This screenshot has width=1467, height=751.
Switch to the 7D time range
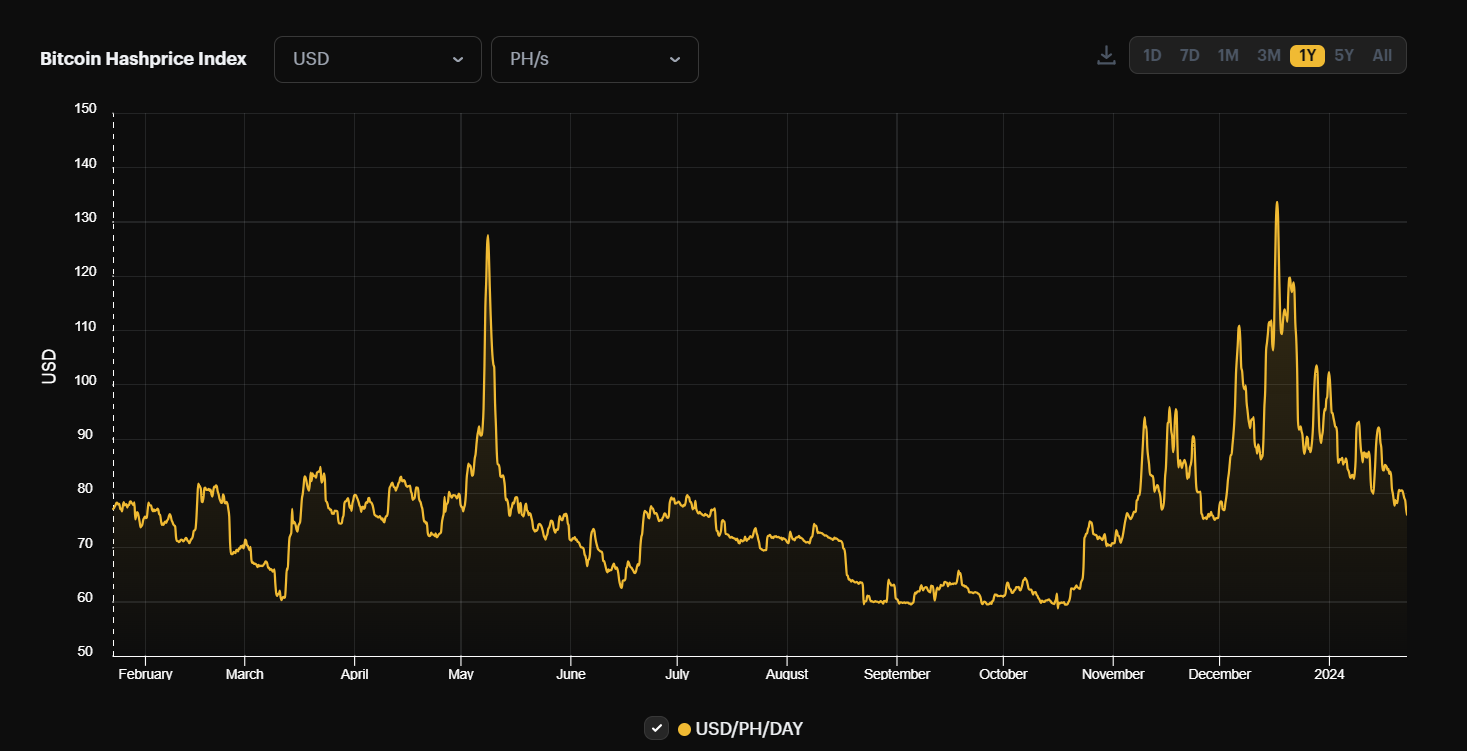[1189, 56]
